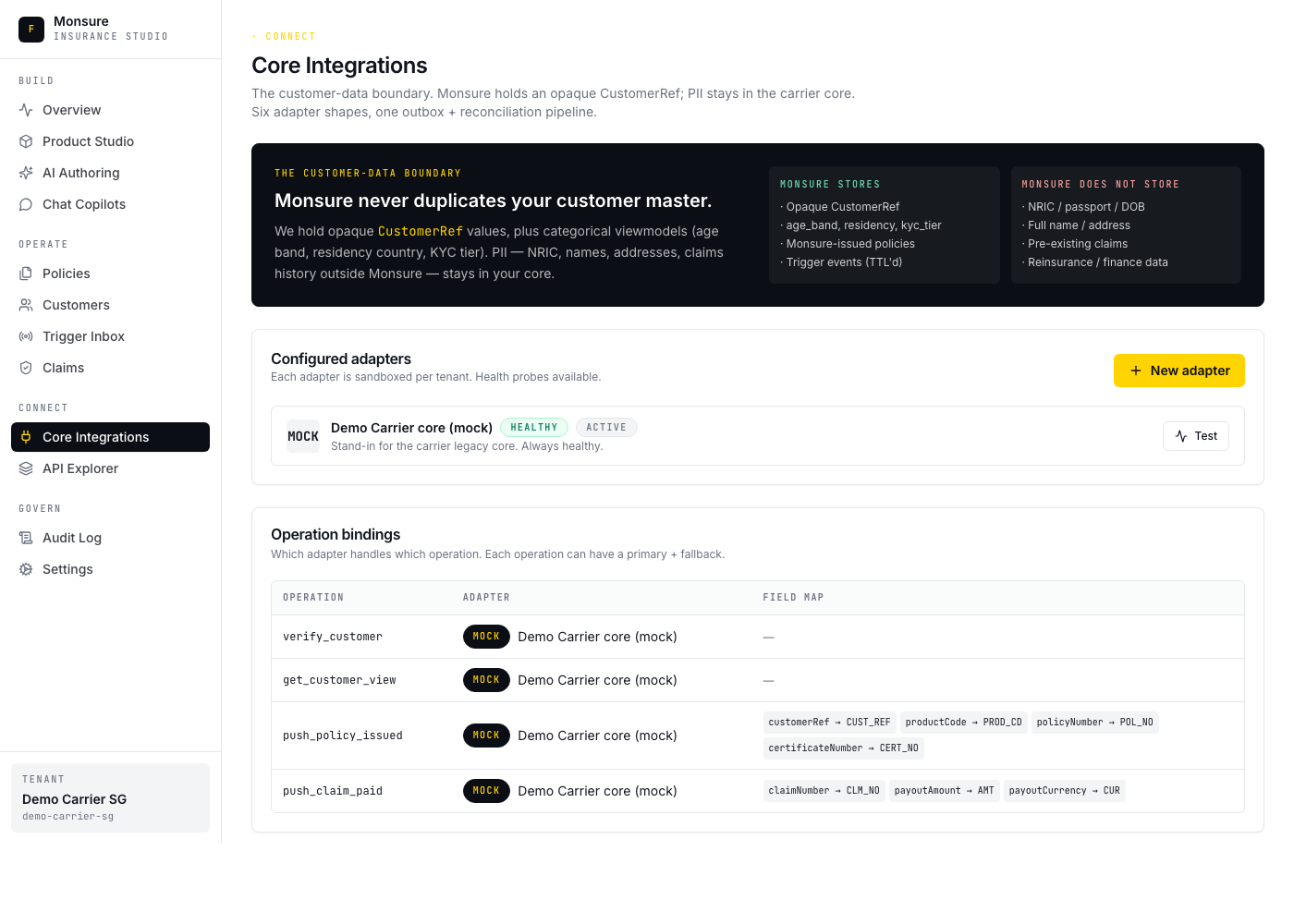Click the customerRef to CUST_REF field mapping chip
Viewport: 1294px width, 924px height.
tap(829, 723)
